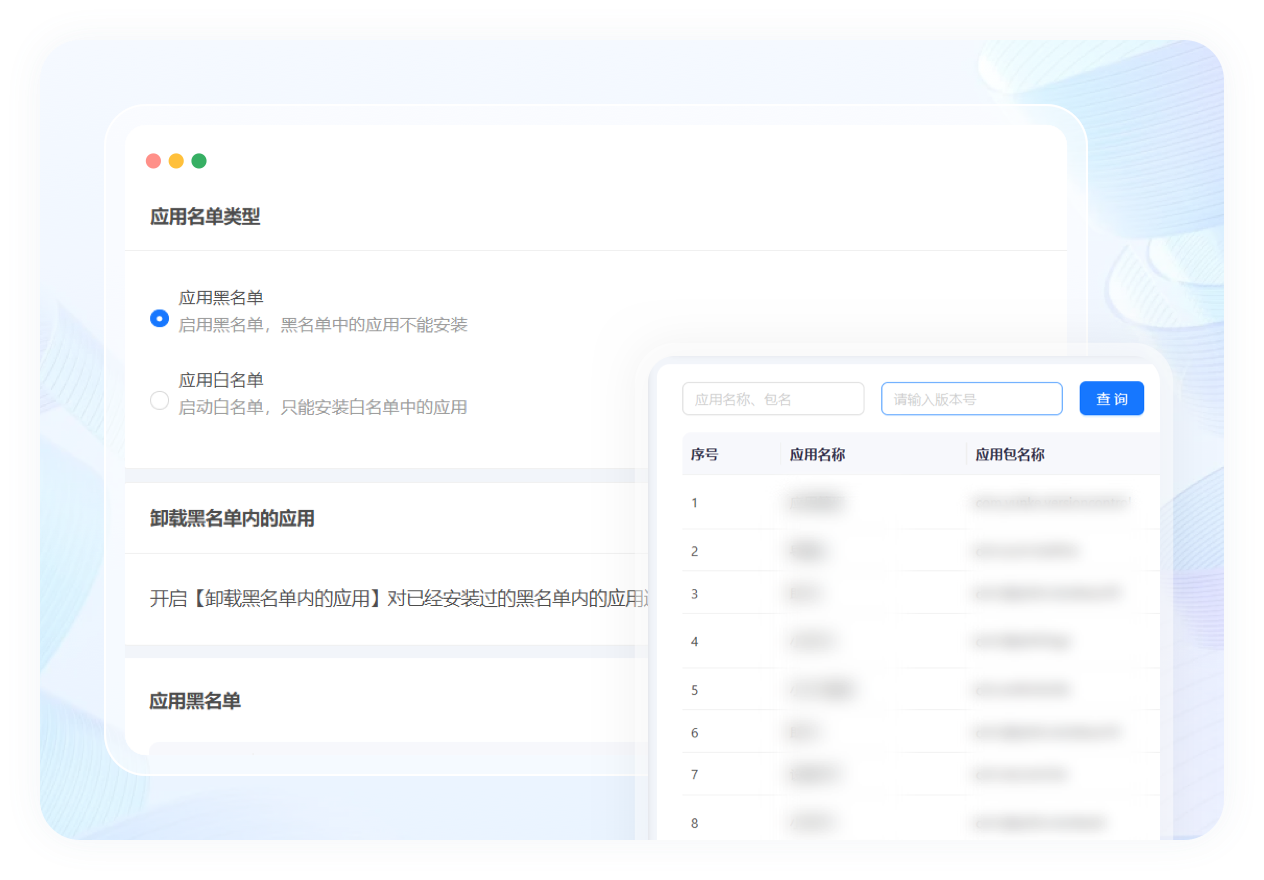Select table row with 序号 3
Screen dimensions: 1264x880
pos(920,594)
